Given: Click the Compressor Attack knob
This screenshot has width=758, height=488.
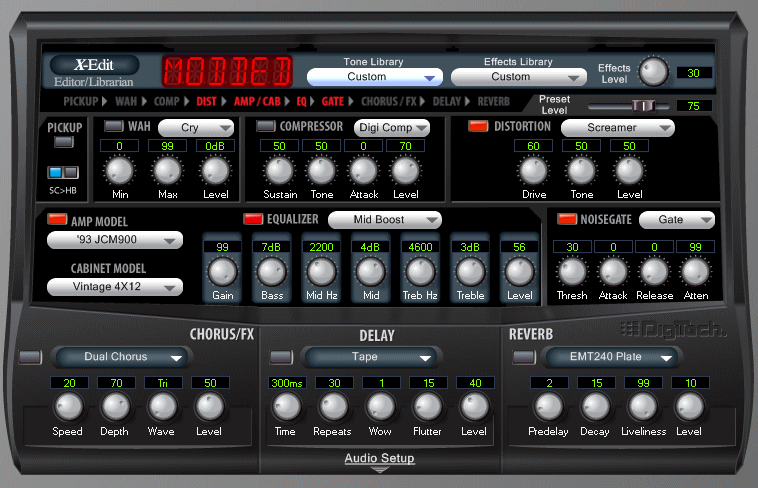Looking at the screenshot, I should click(364, 171).
